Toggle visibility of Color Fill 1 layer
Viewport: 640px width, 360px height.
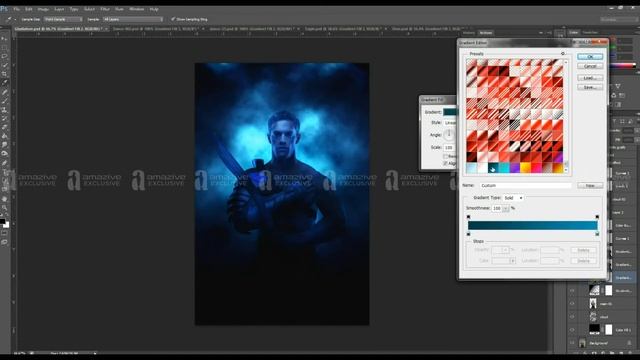[x=572, y=330]
